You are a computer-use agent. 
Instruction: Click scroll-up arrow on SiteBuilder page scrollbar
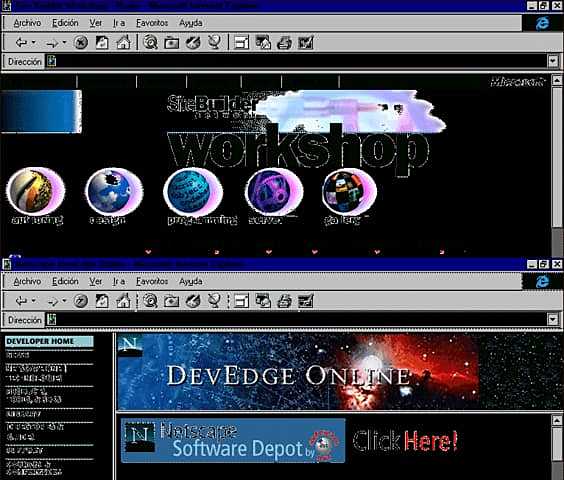557,80
